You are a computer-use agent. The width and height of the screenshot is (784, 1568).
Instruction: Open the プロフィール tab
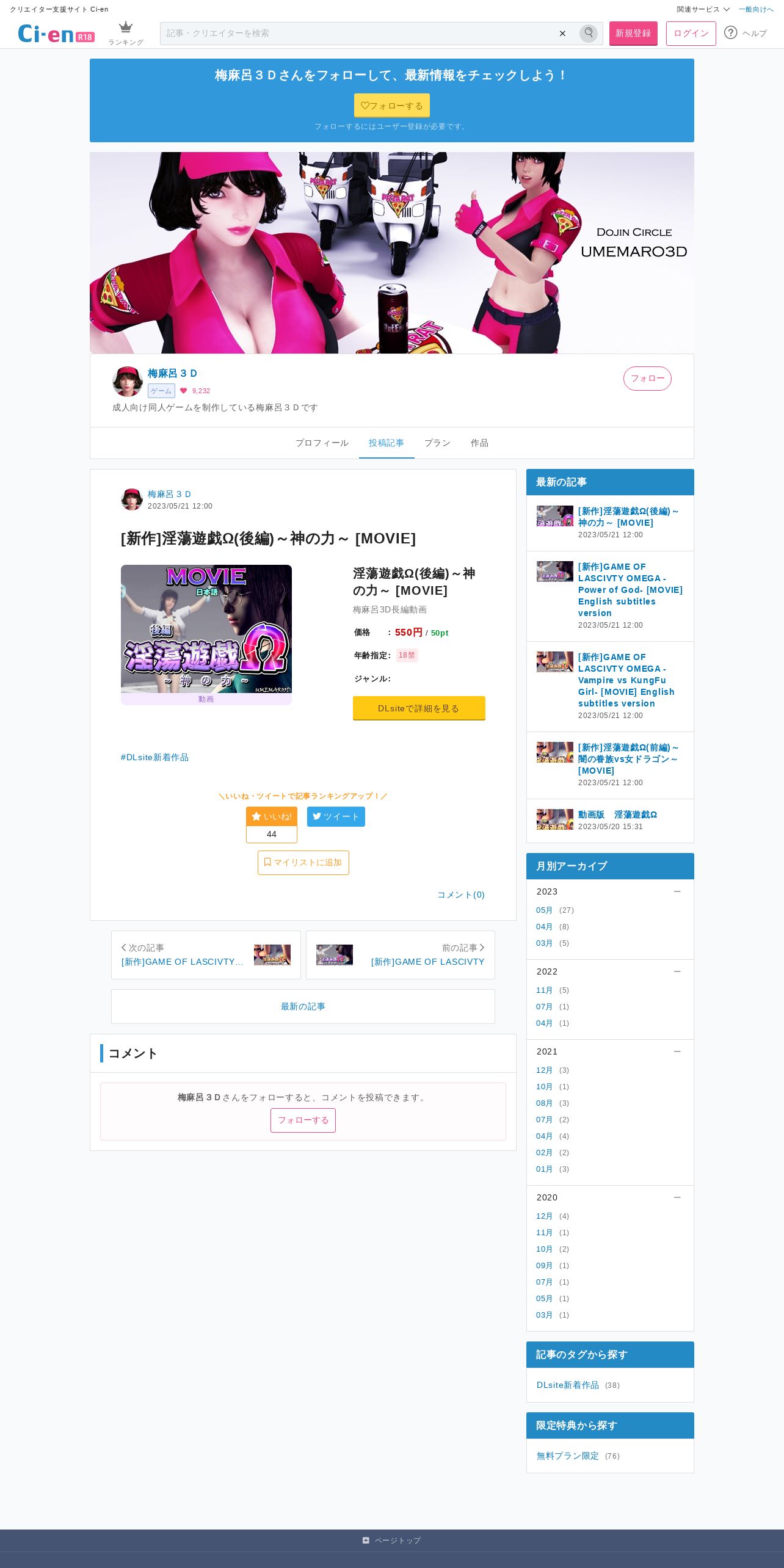point(322,443)
